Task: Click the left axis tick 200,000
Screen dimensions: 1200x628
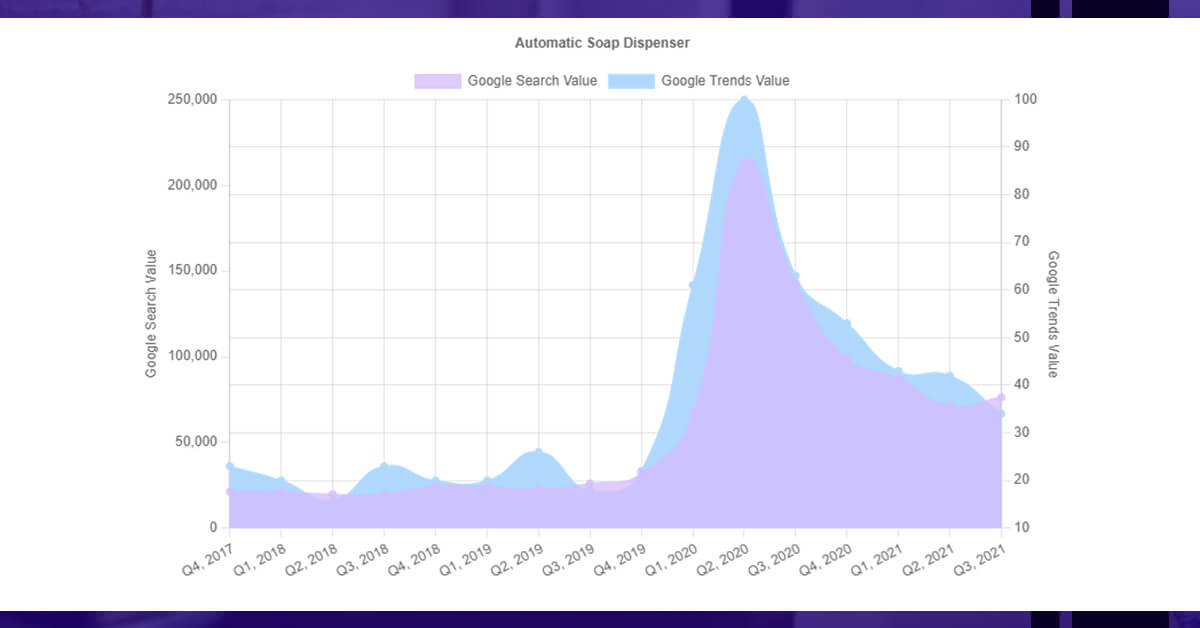Action: [191, 186]
